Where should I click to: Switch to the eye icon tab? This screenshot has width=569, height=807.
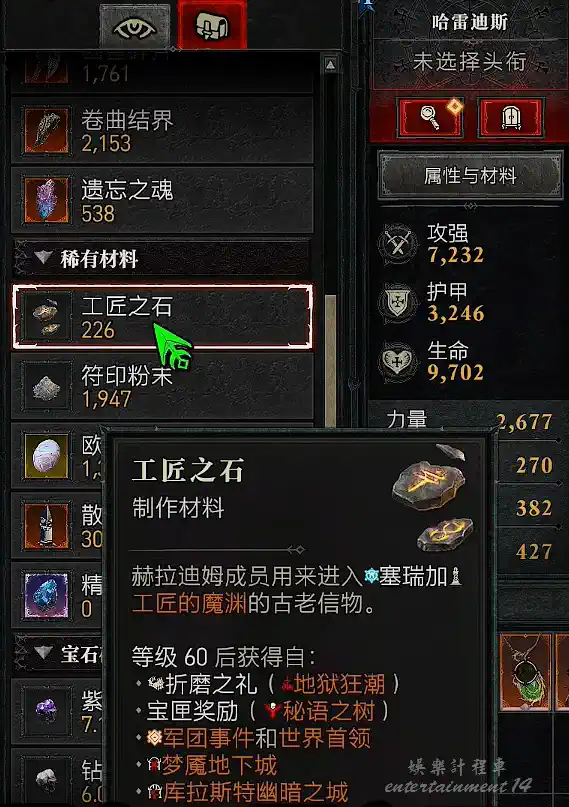click(x=135, y=26)
